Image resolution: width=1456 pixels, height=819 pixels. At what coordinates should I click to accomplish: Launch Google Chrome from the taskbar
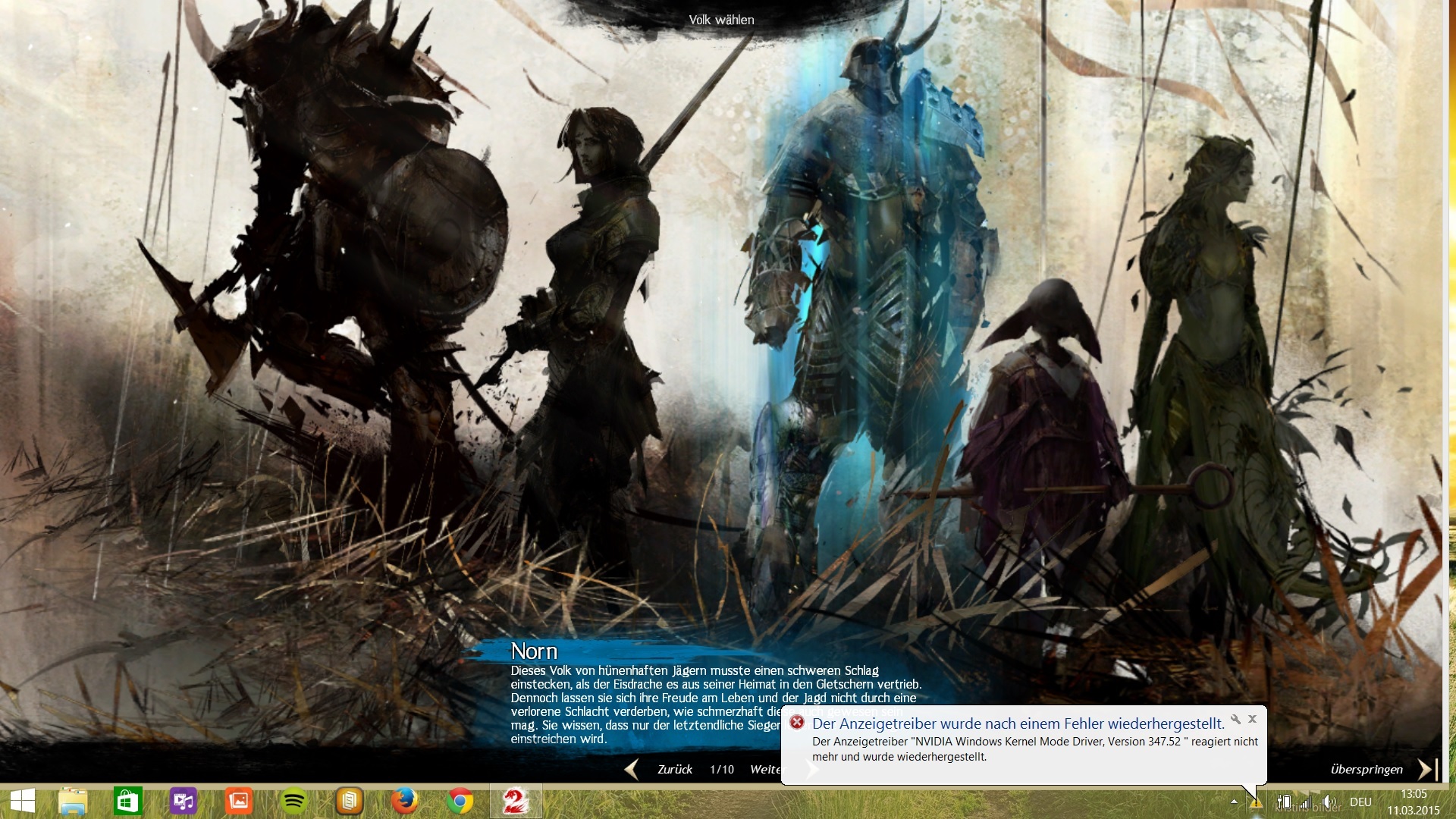pyautogui.click(x=460, y=802)
